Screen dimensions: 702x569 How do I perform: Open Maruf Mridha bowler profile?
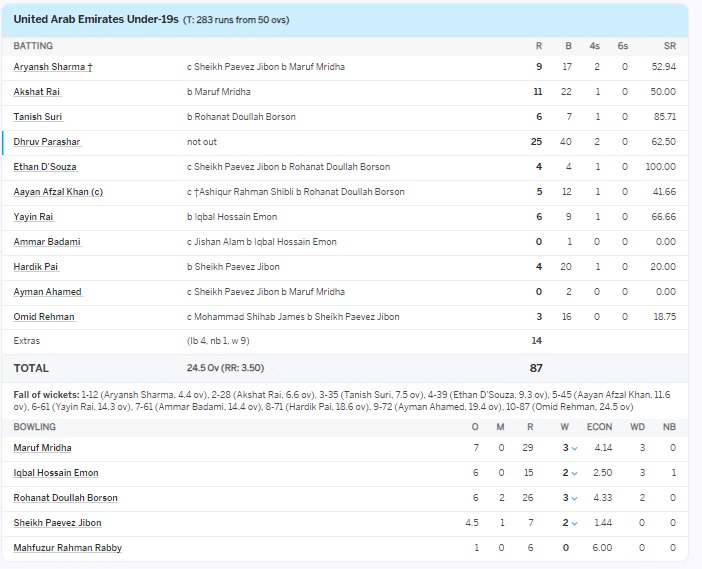pos(43,448)
